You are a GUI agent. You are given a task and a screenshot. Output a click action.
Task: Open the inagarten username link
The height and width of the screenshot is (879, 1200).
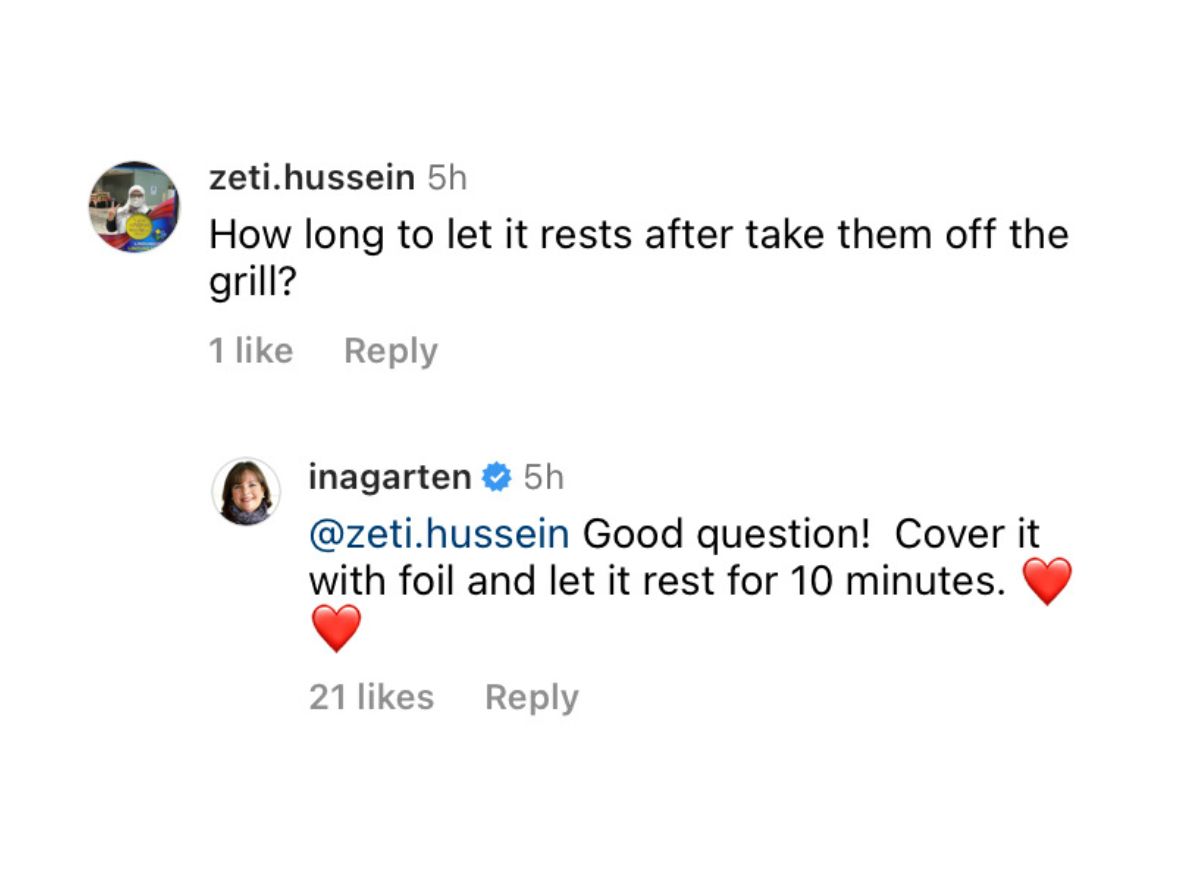tap(389, 477)
